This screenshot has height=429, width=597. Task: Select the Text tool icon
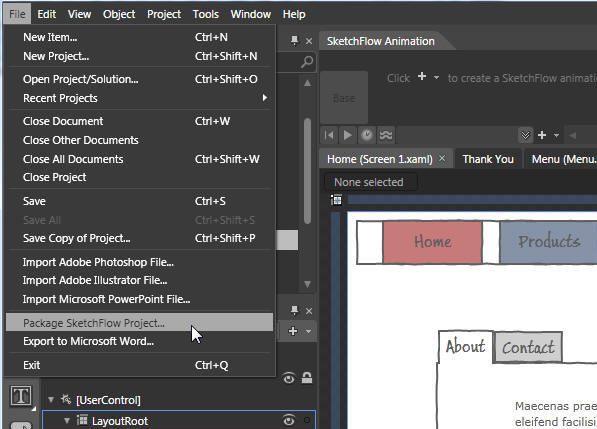(x=21, y=396)
